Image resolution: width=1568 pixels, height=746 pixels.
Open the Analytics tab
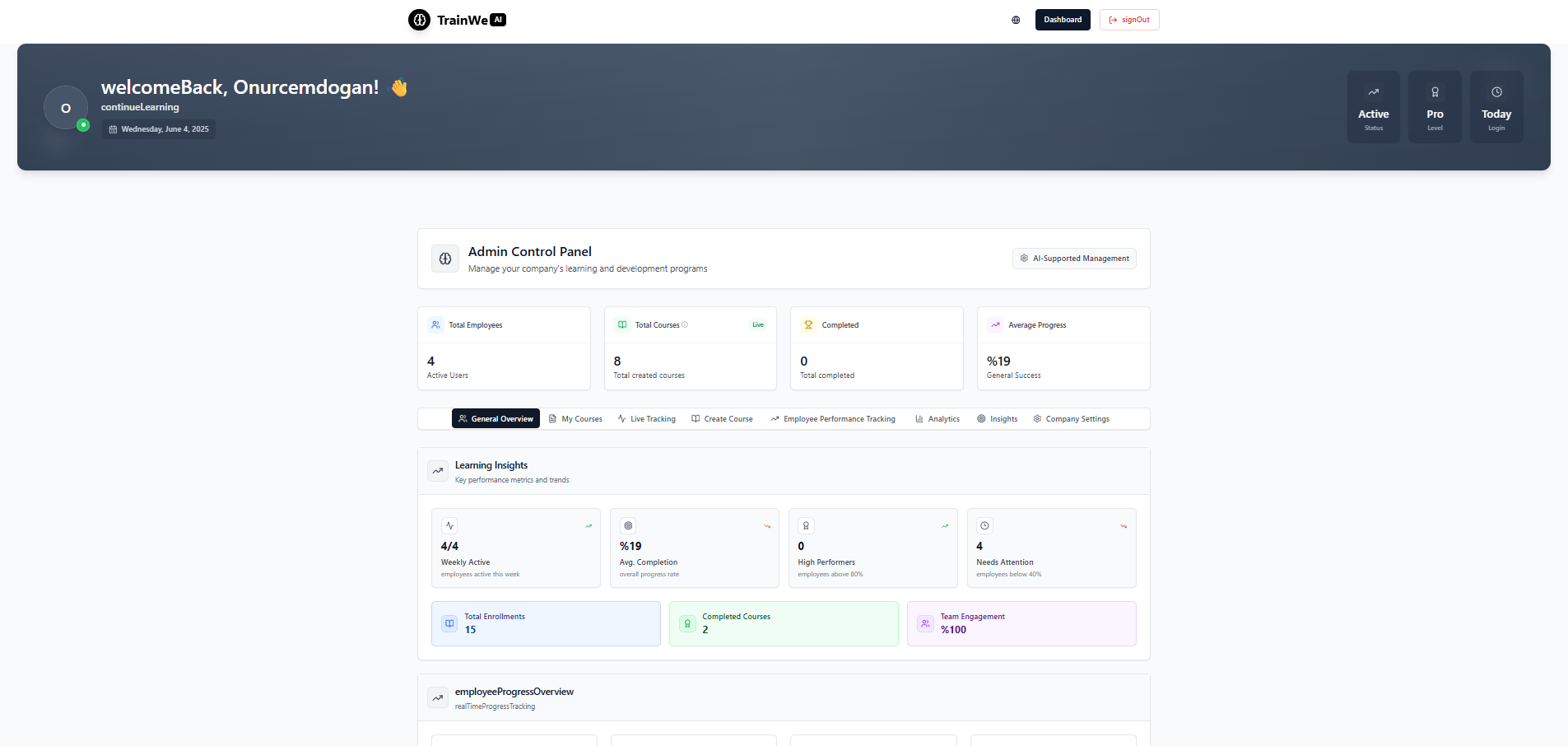coord(938,419)
